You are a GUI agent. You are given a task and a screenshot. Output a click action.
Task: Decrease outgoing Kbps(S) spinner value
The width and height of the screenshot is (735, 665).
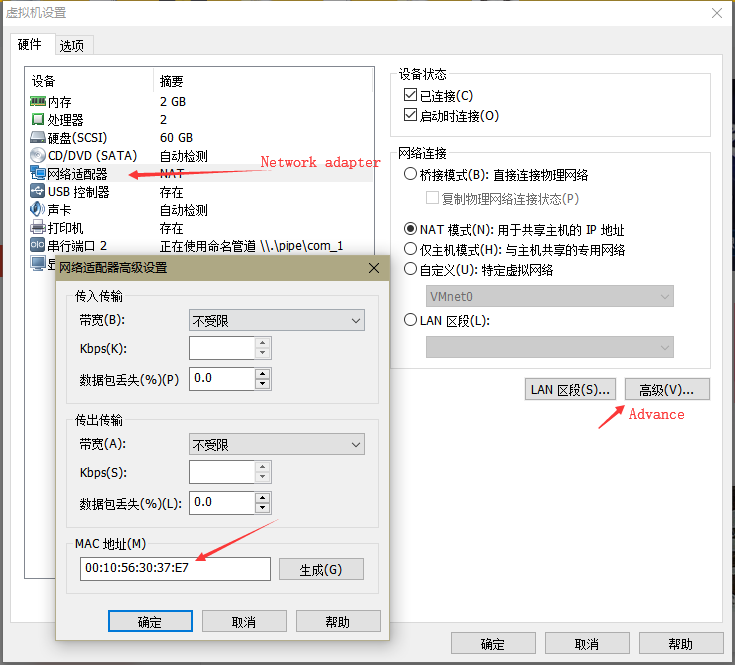click(x=263, y=477)
